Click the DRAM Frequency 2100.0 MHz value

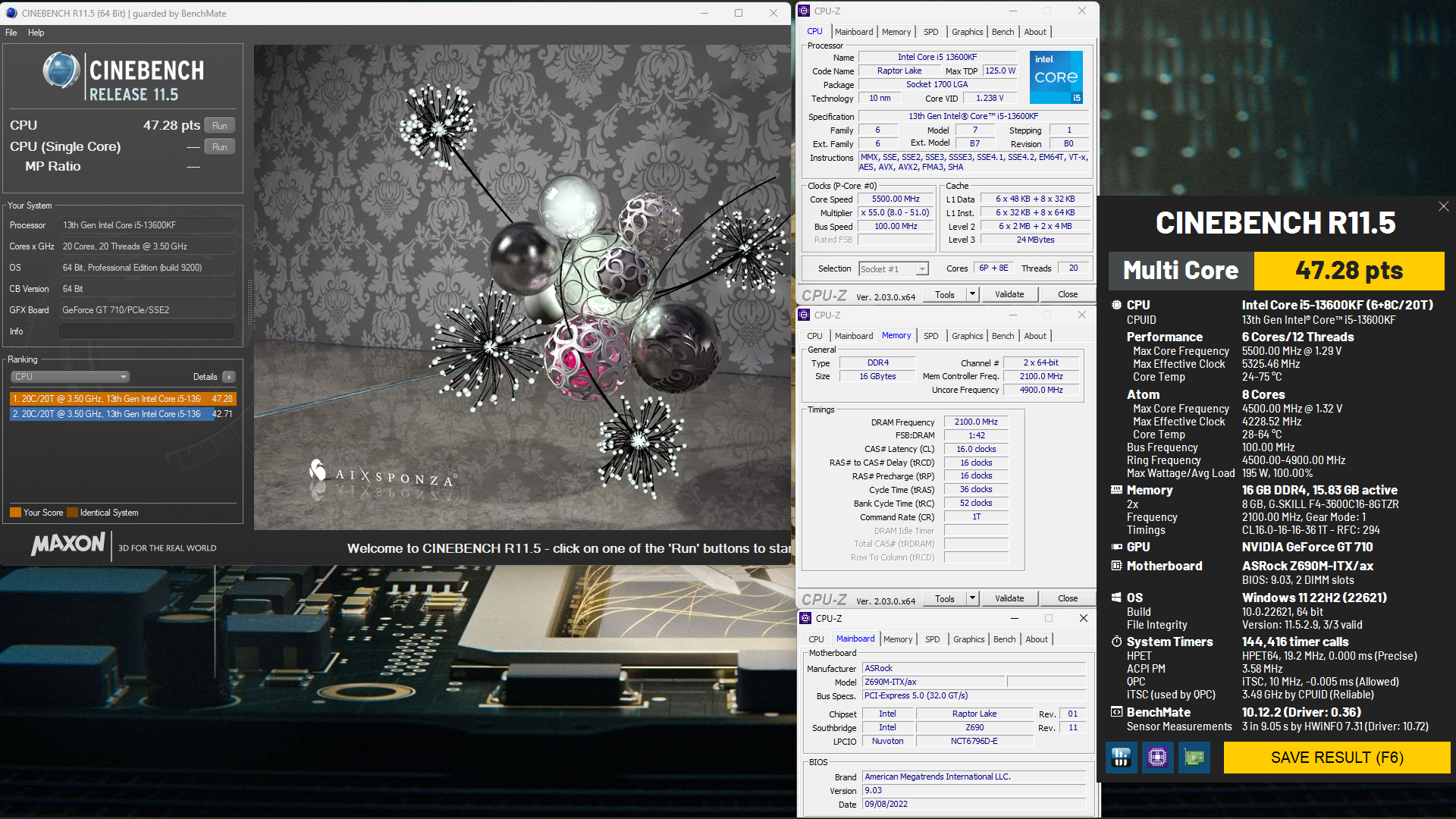976,422
